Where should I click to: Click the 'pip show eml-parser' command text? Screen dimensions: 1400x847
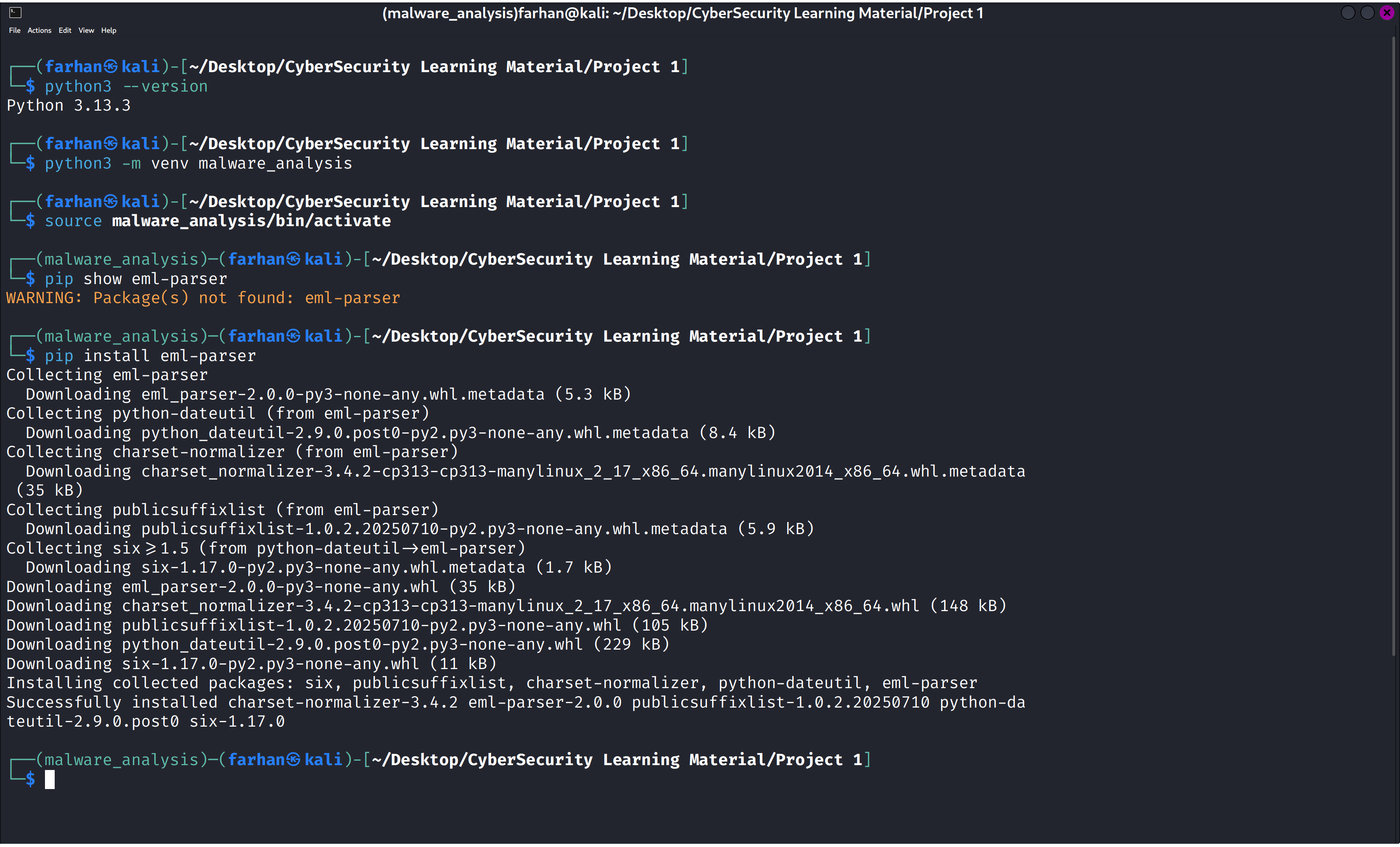point(136,279)
